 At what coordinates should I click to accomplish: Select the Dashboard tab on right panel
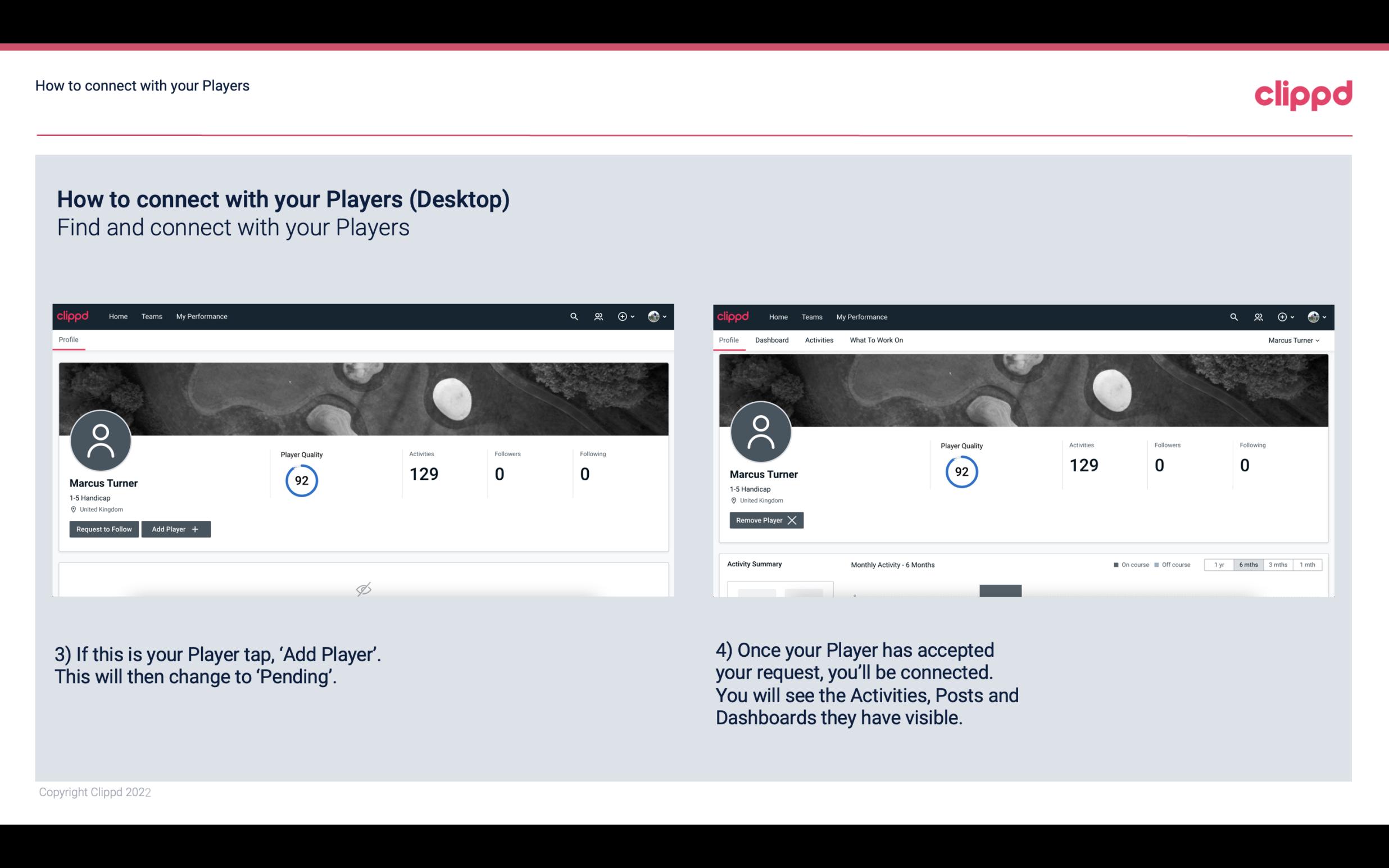point(772,340)
